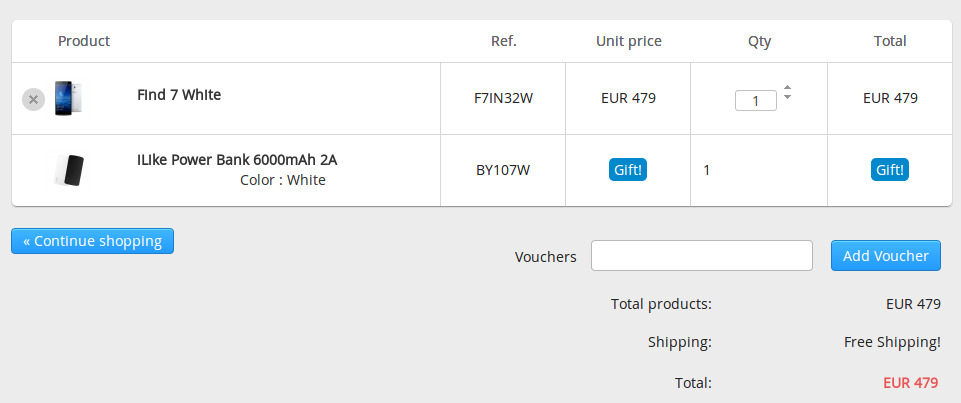The height and width of the screenshot is (403, 961).
Task: Click the Ref. column header
Action: click(x=503, y=41)
